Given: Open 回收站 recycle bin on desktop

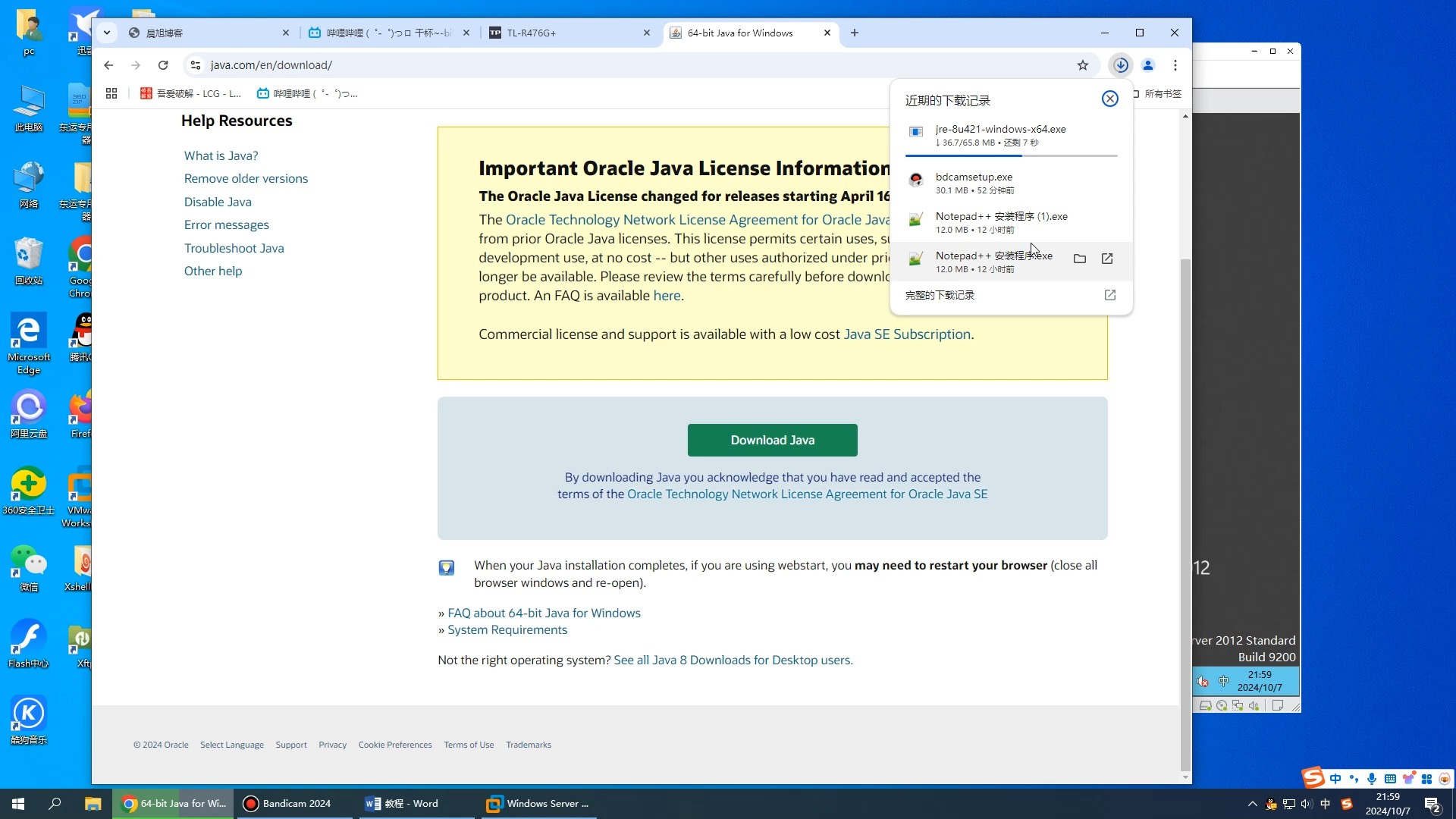Looking at the screenshot, I should [29, 261].
